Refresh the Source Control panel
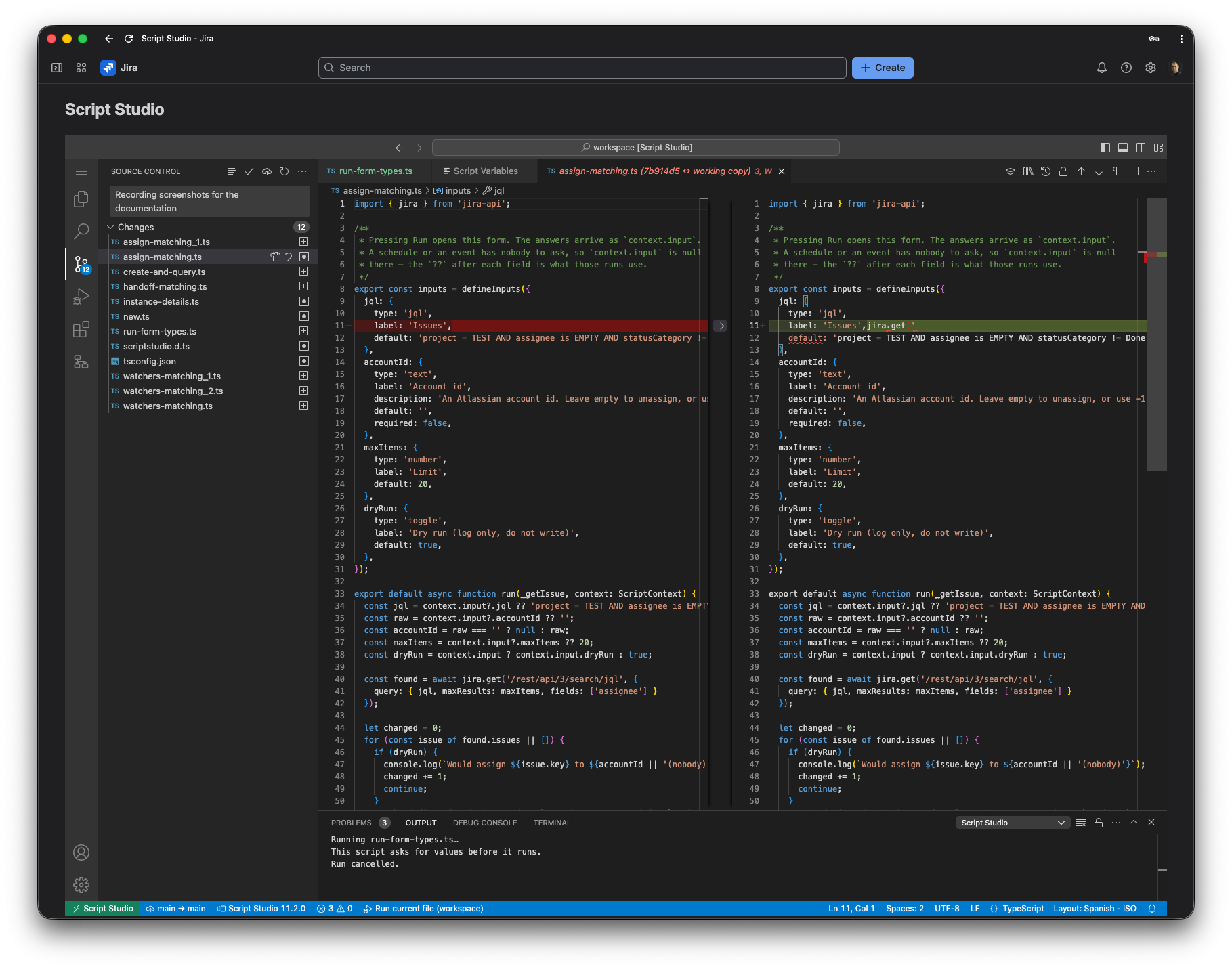The height and width of the screenshot is (969, 1232). point(284,171)
